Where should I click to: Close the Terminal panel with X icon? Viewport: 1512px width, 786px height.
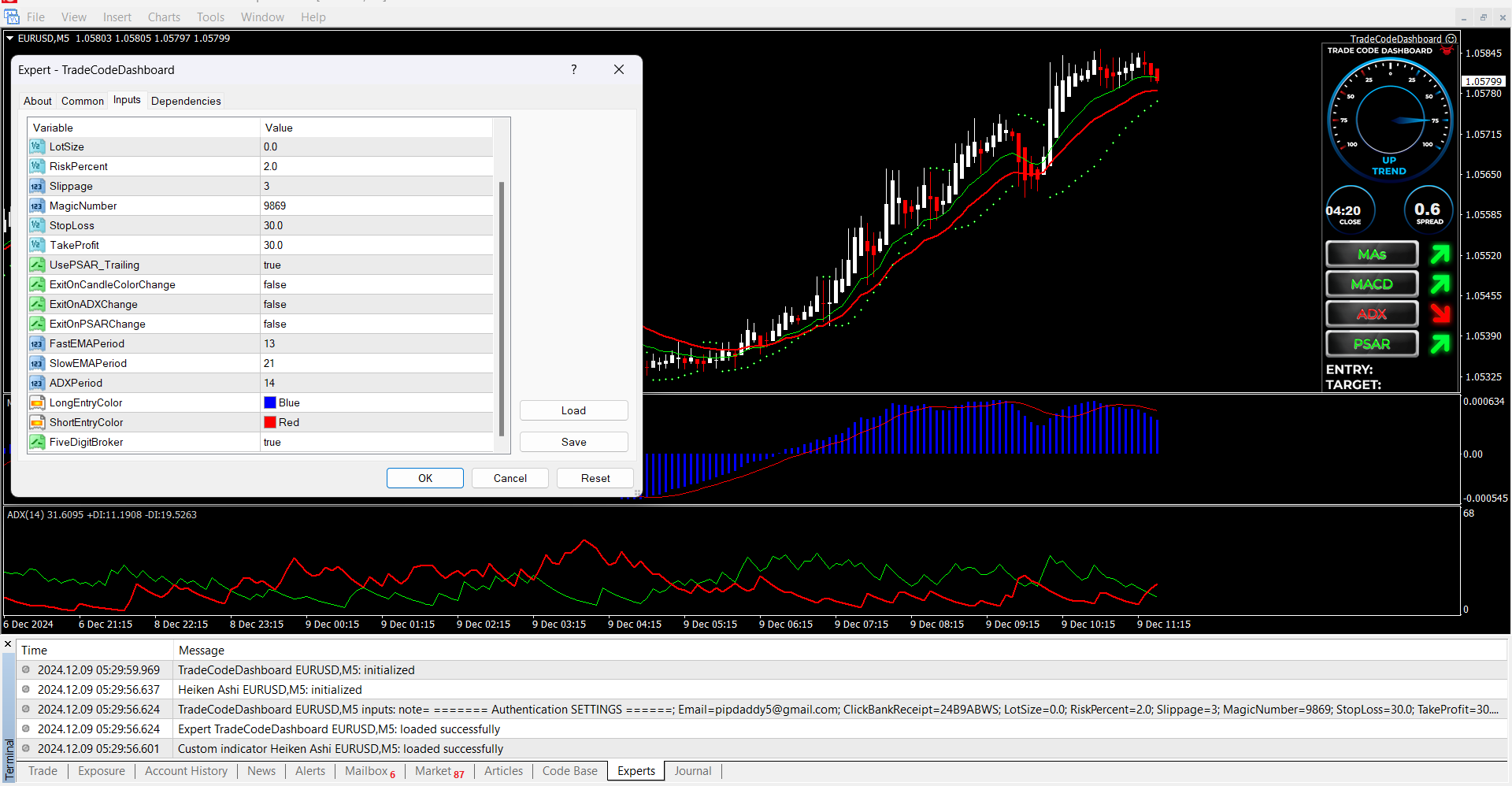[x=8, y=644]
